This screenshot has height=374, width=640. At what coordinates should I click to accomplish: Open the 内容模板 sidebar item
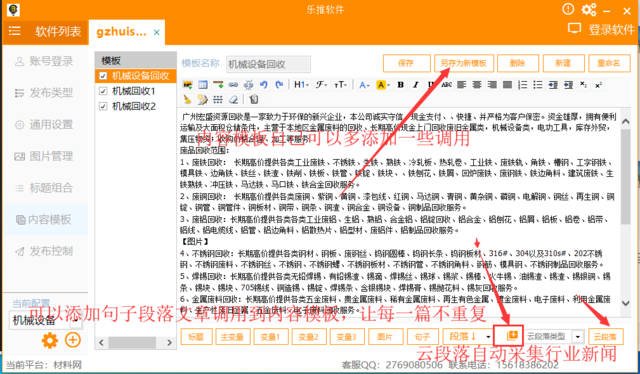pyautogui.click(x=44, y=219)
